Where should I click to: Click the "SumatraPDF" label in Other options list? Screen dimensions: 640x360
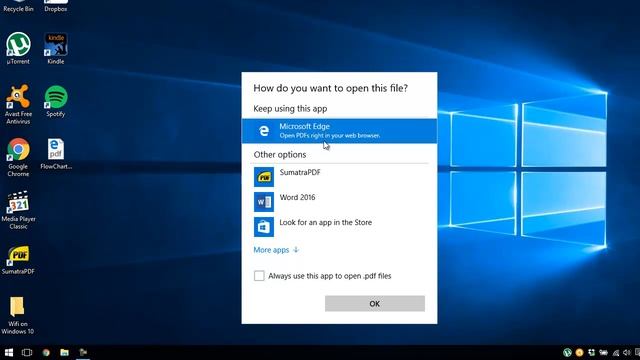click(300, 172)
